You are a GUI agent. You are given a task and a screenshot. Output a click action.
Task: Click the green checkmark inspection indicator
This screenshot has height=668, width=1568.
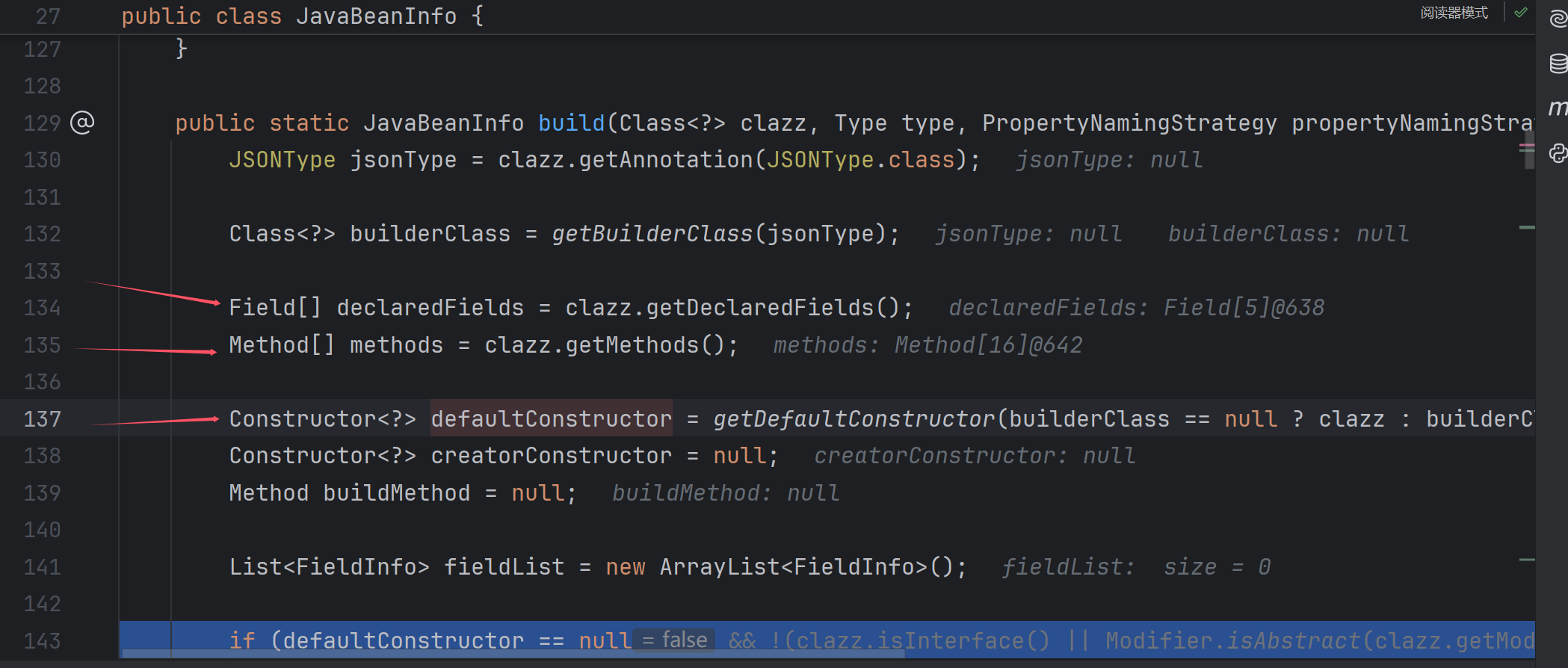1520,13
